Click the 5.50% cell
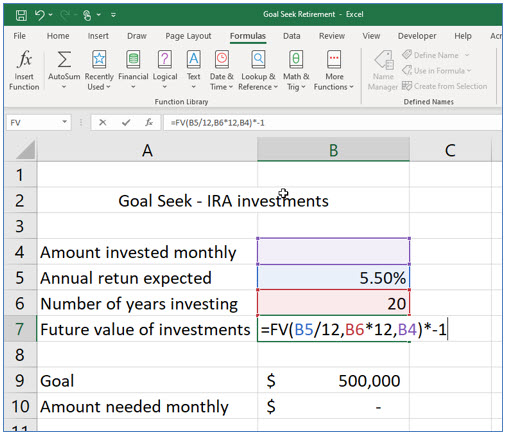This screenshot has width=506, height=434. click(x=333, y=278)
